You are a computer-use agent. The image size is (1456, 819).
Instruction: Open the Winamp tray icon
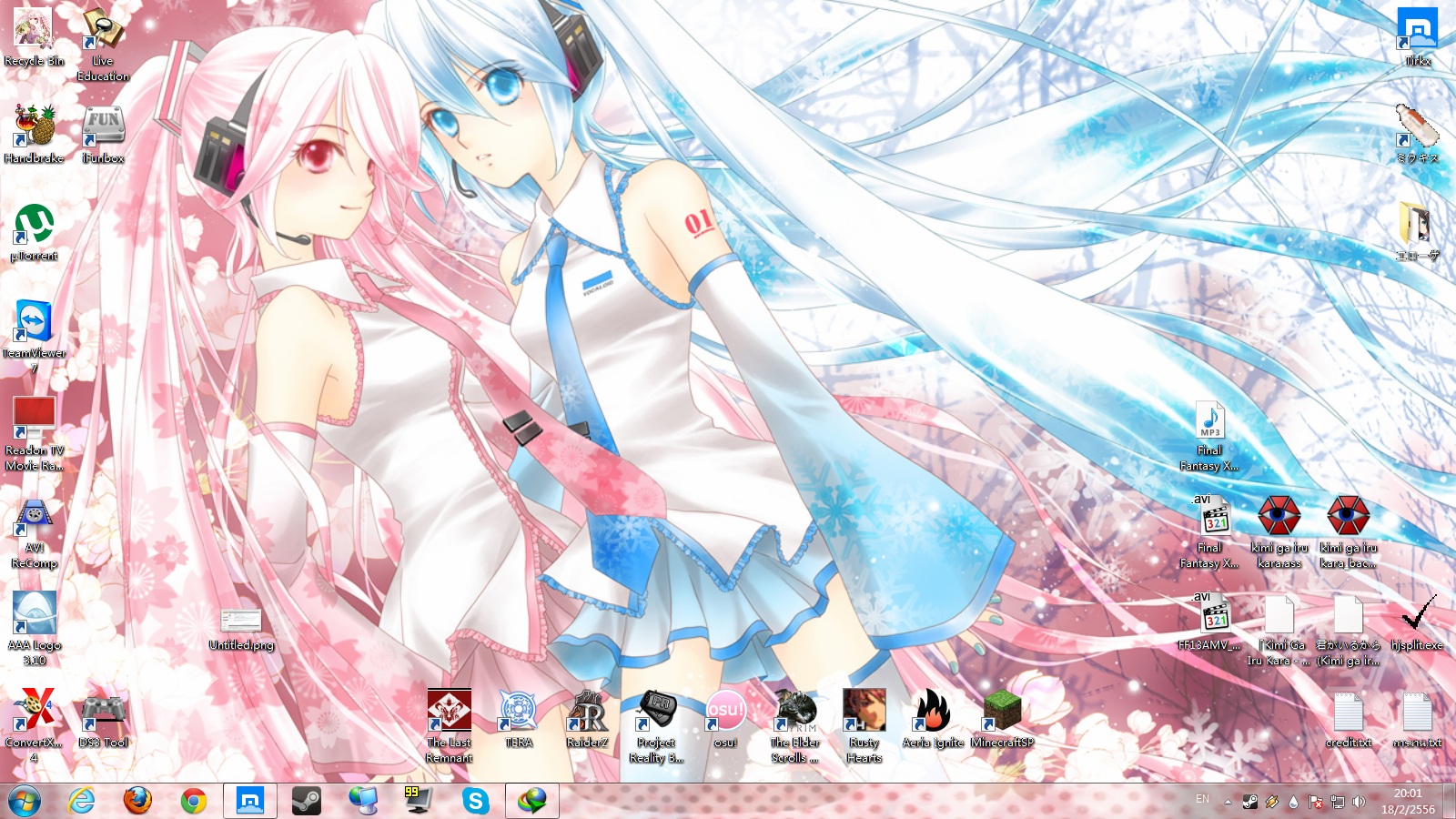click(x=1271, y=802)
